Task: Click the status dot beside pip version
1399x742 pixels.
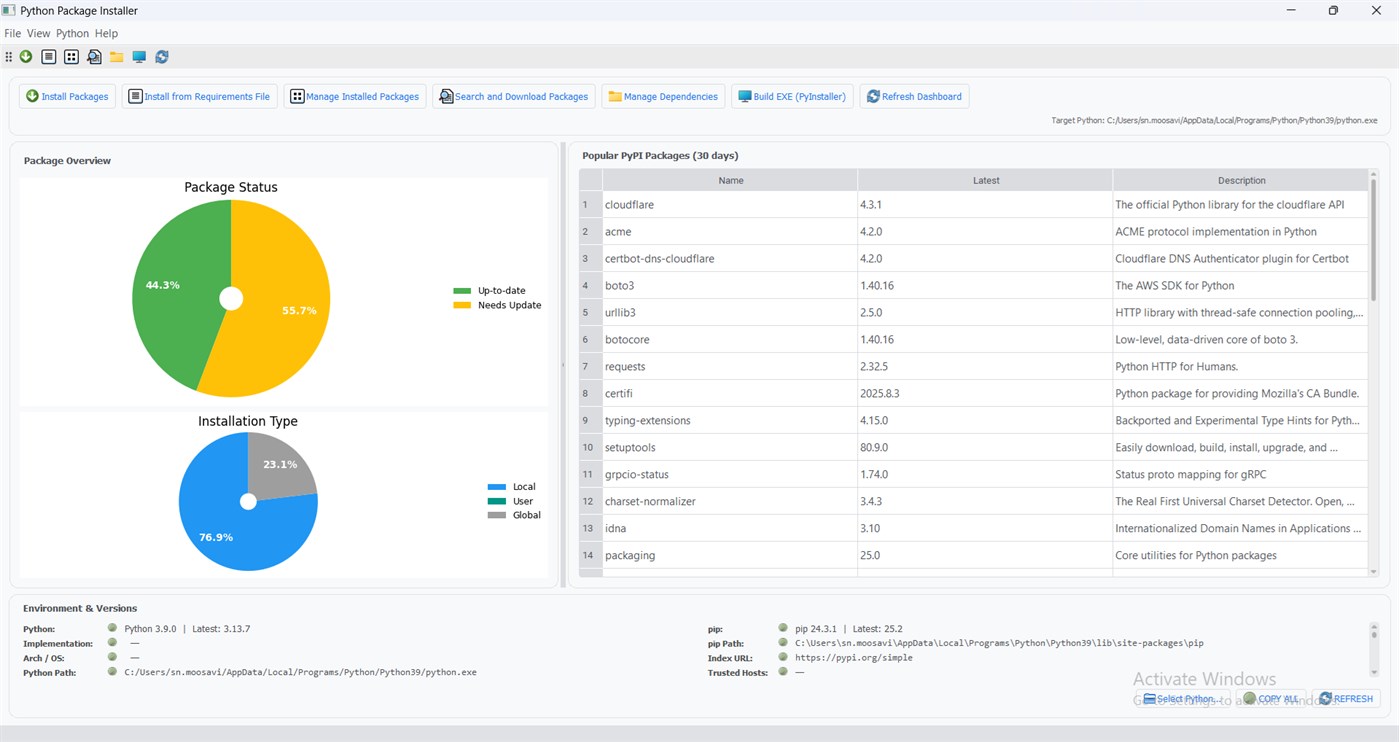Action: [x=783, y=628]
